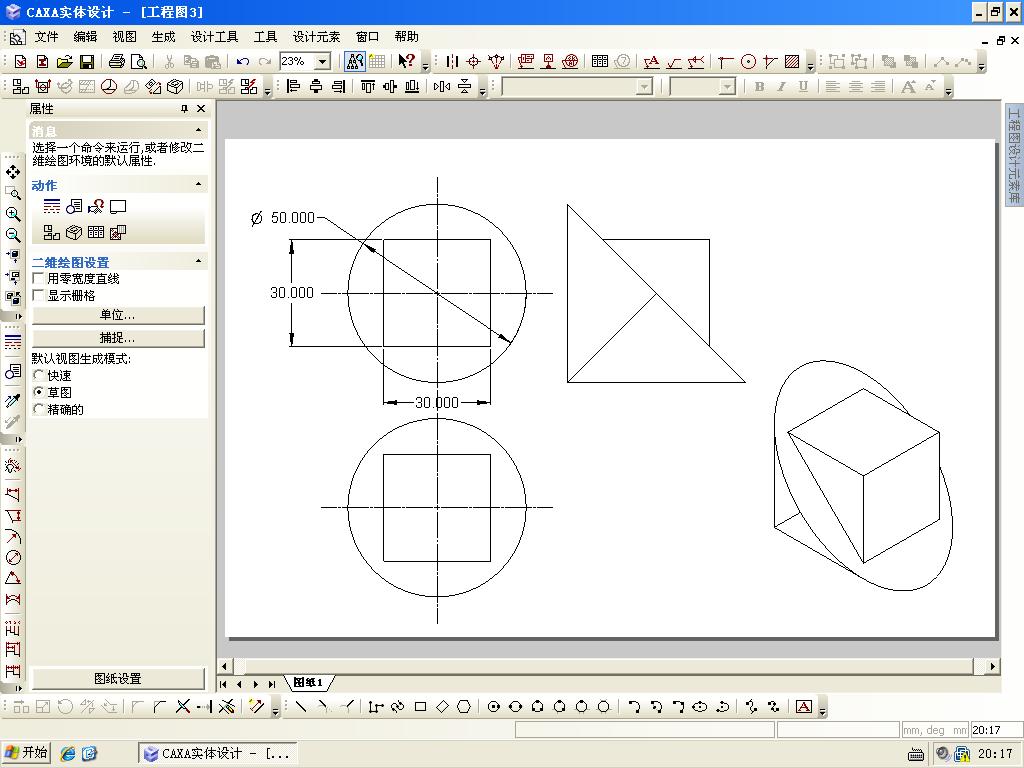
Task: Select the 草图 view generation mode
Action: [39, 392]
